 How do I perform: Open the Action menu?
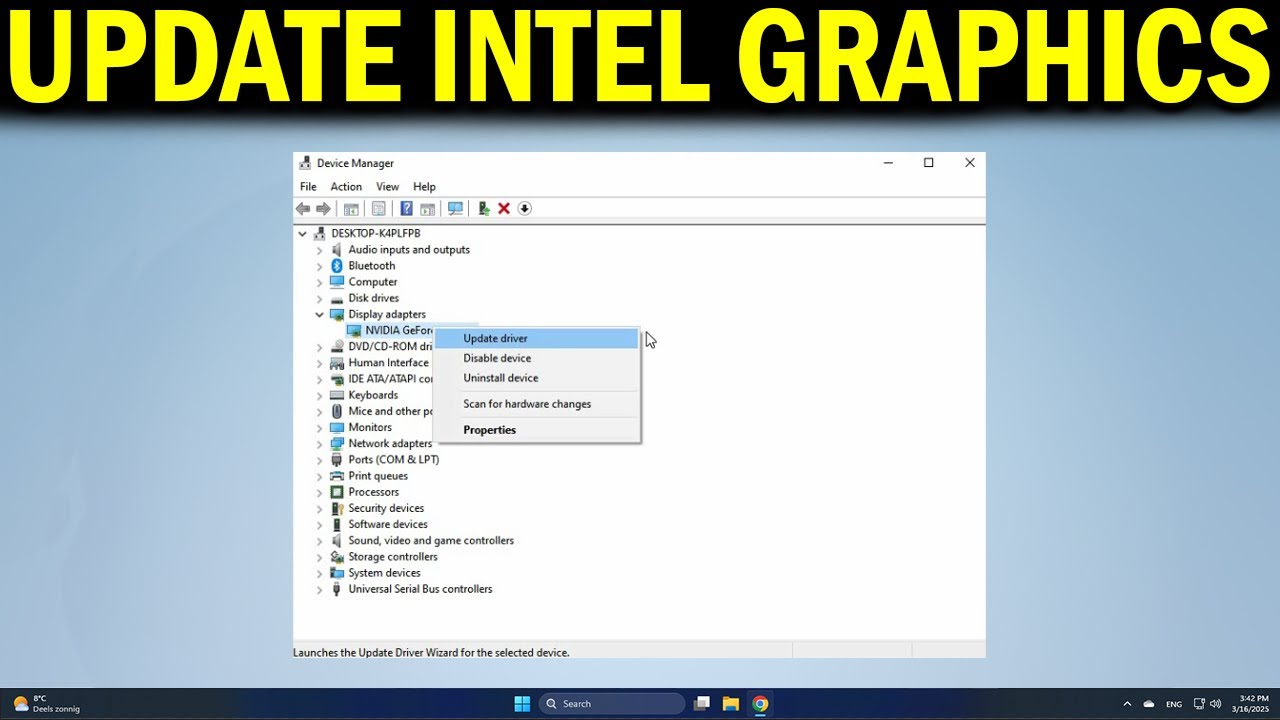click(346, 187)
